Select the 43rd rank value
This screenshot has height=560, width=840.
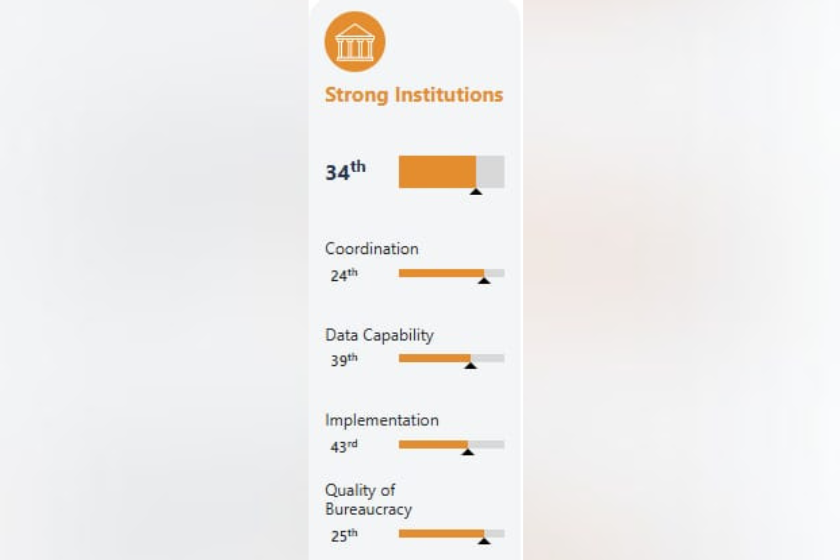344,446
